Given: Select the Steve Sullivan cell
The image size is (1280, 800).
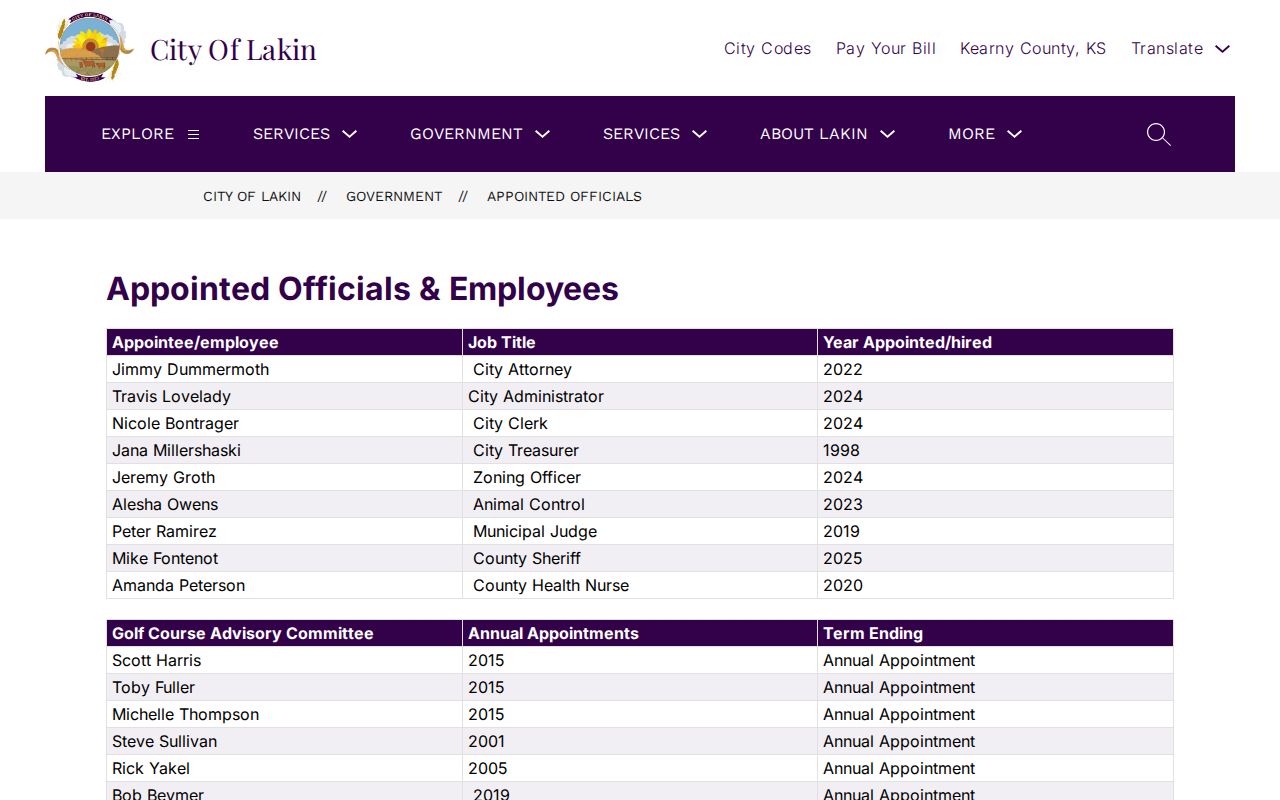Looking at the screenshot, I should tap(284, 741).
